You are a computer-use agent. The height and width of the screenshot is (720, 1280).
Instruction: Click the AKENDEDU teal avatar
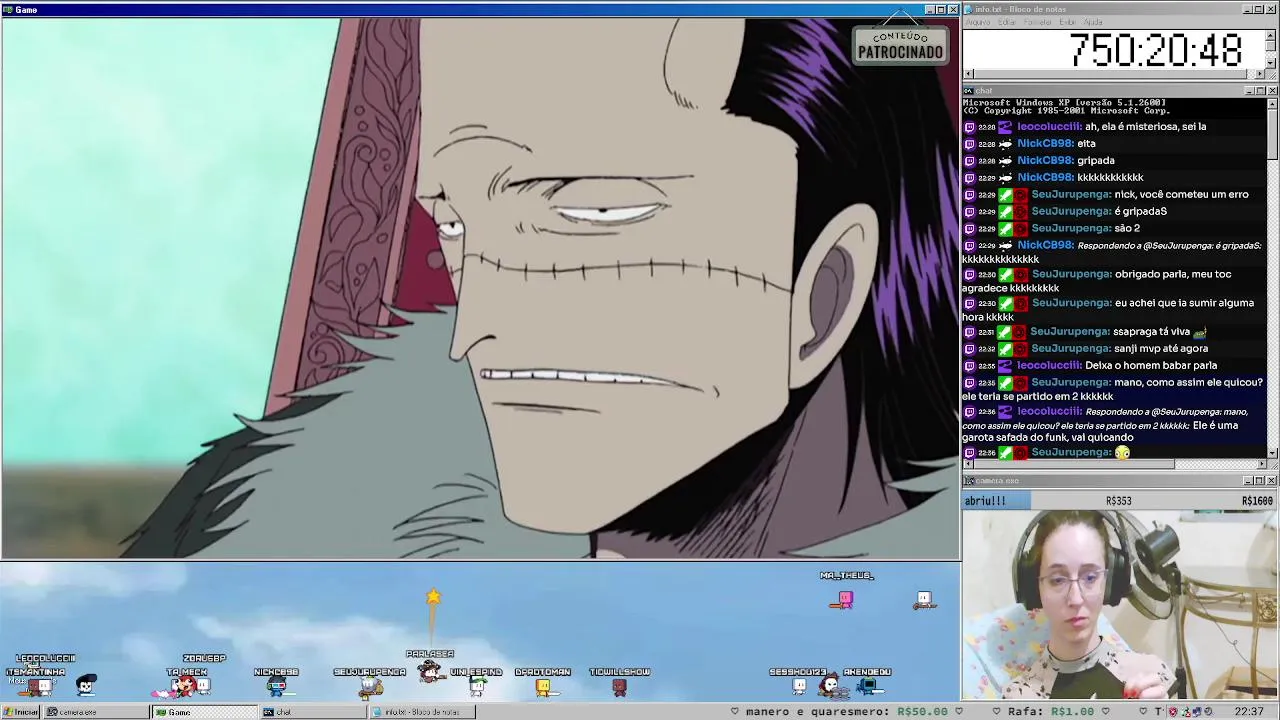tap(869, 686)
